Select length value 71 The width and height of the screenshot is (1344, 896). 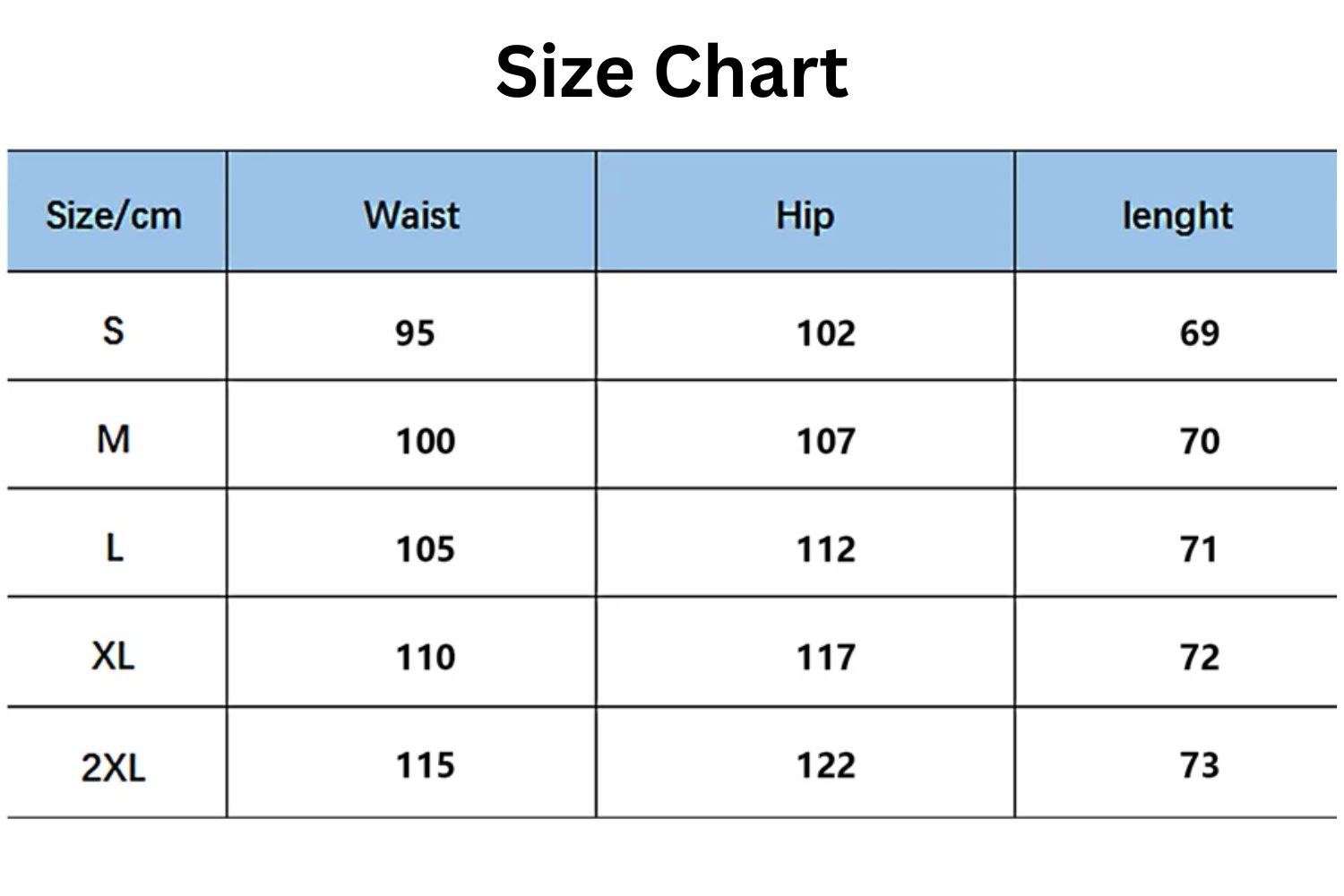[1199, 549]
